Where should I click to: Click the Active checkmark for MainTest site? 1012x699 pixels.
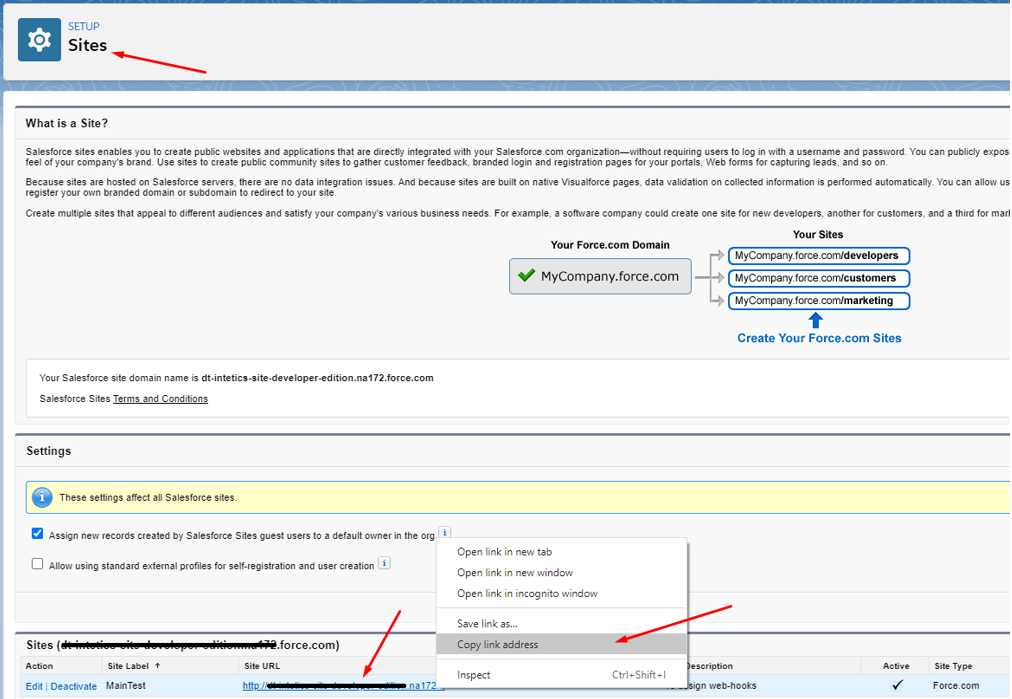[x=896, y=685]
